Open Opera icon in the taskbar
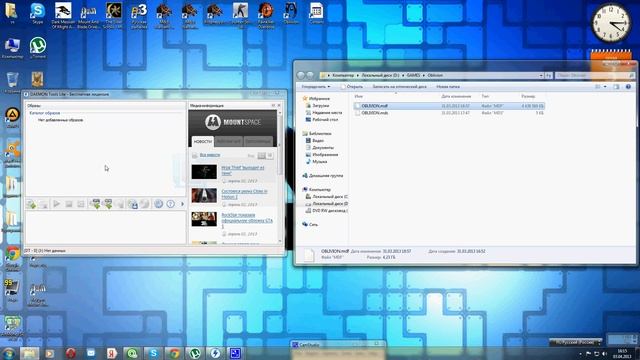 point(71,353)
